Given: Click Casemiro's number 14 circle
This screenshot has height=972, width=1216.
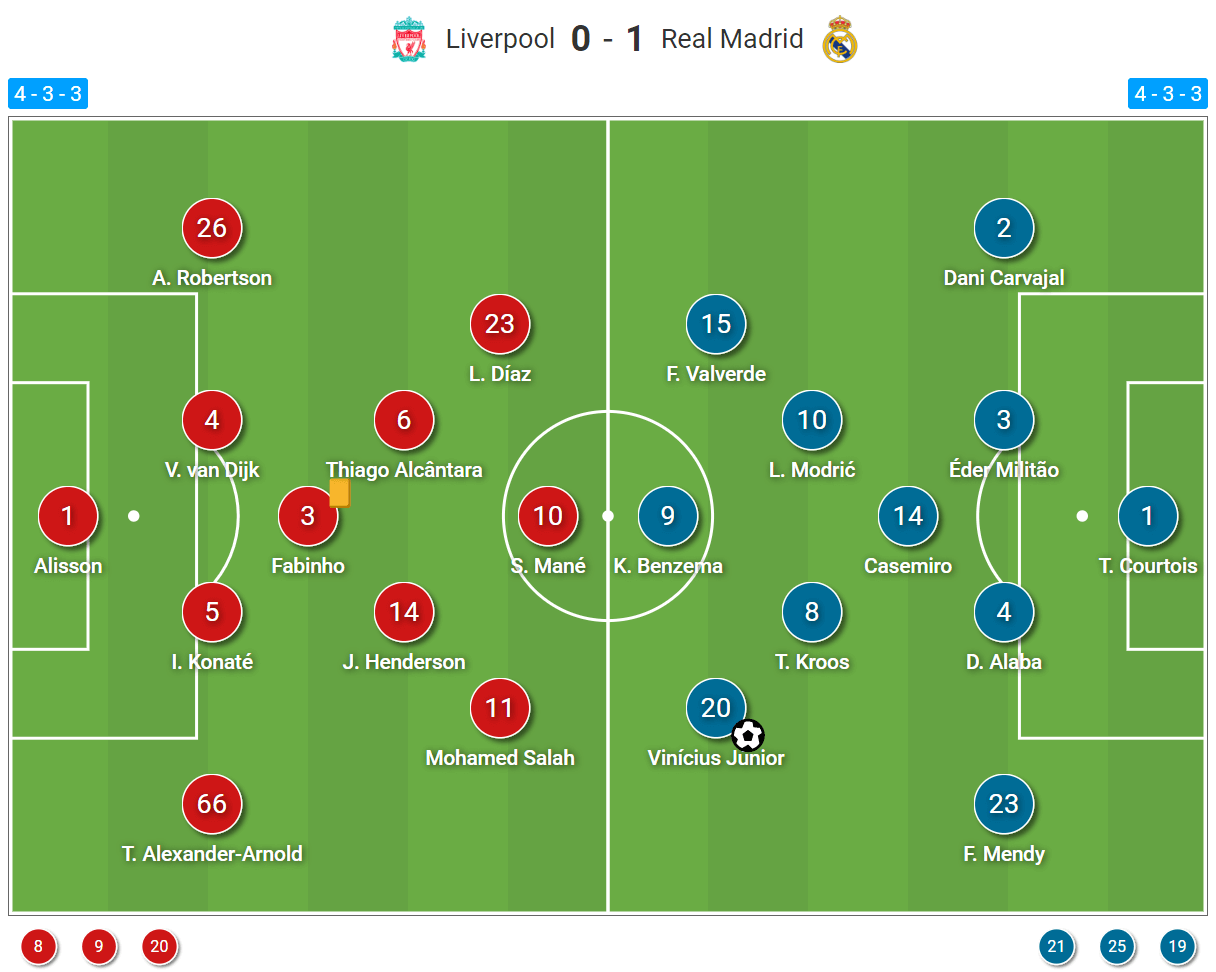Looking at the screenshot, I should click(x=908, y=516).
